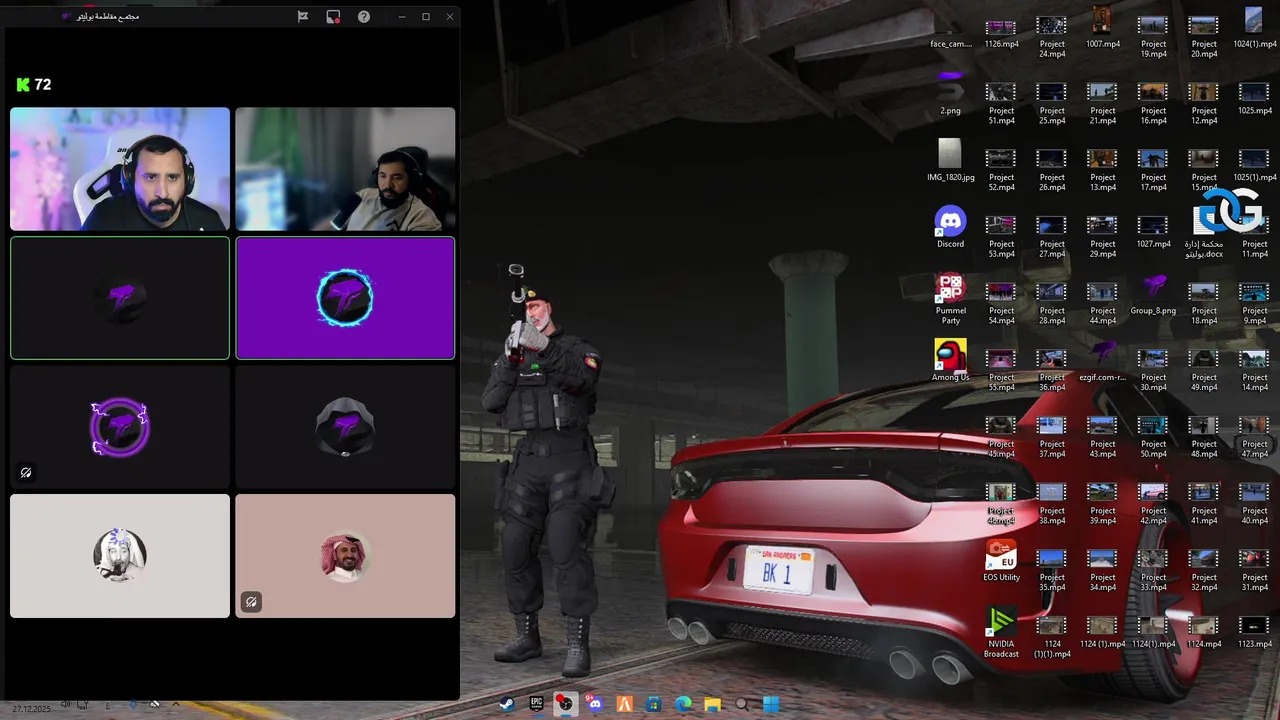Open Discord from taskbar with 9+ badge
This screenshot has height=720, width=1280.
[595, 704]
